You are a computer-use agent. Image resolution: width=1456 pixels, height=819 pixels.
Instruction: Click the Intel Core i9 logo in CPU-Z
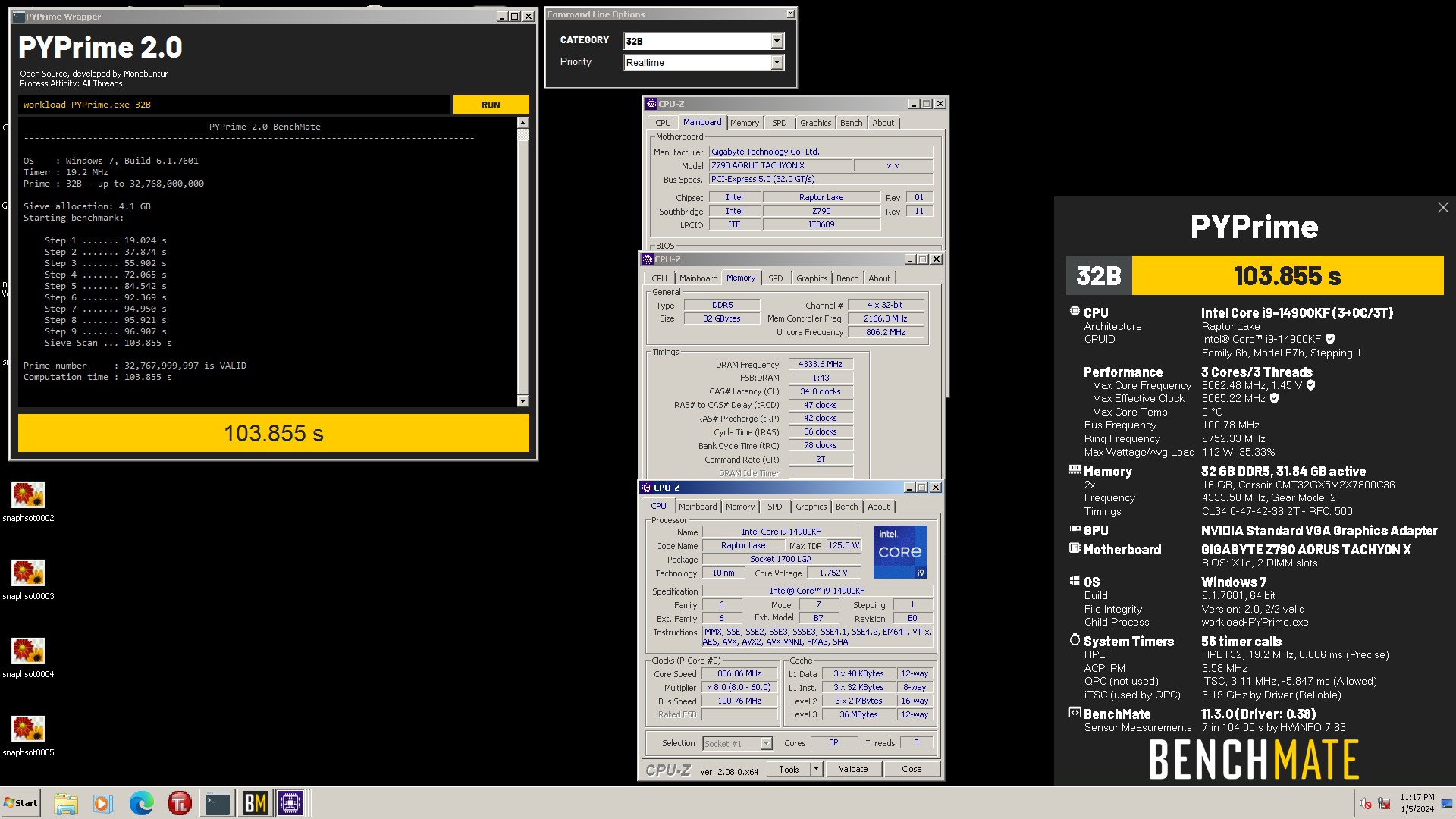pos(900,552)
